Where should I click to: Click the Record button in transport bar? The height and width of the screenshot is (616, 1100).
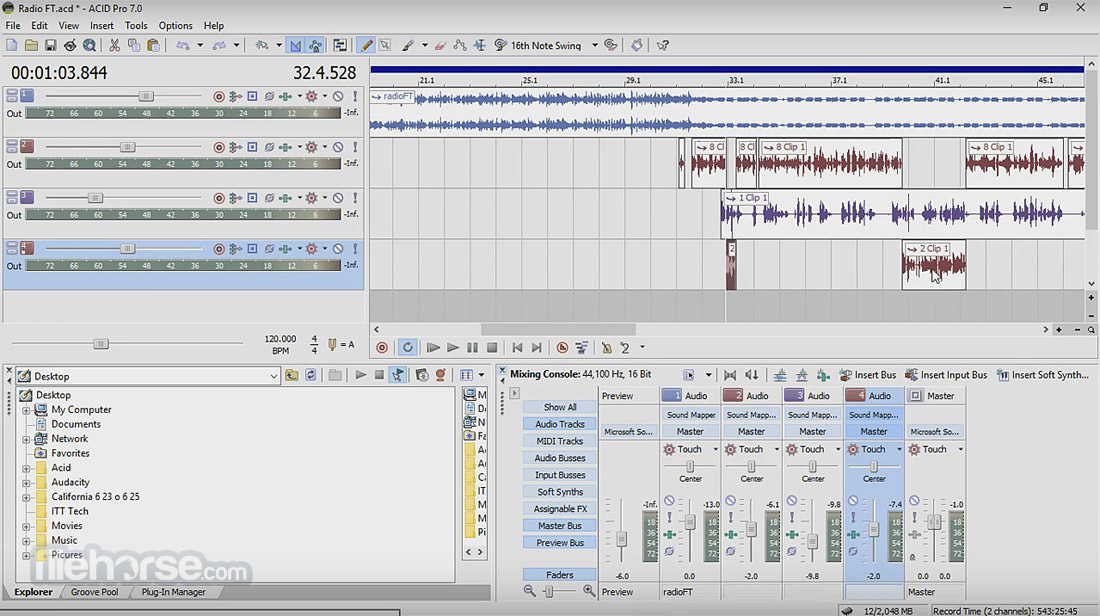pos(382,347)
